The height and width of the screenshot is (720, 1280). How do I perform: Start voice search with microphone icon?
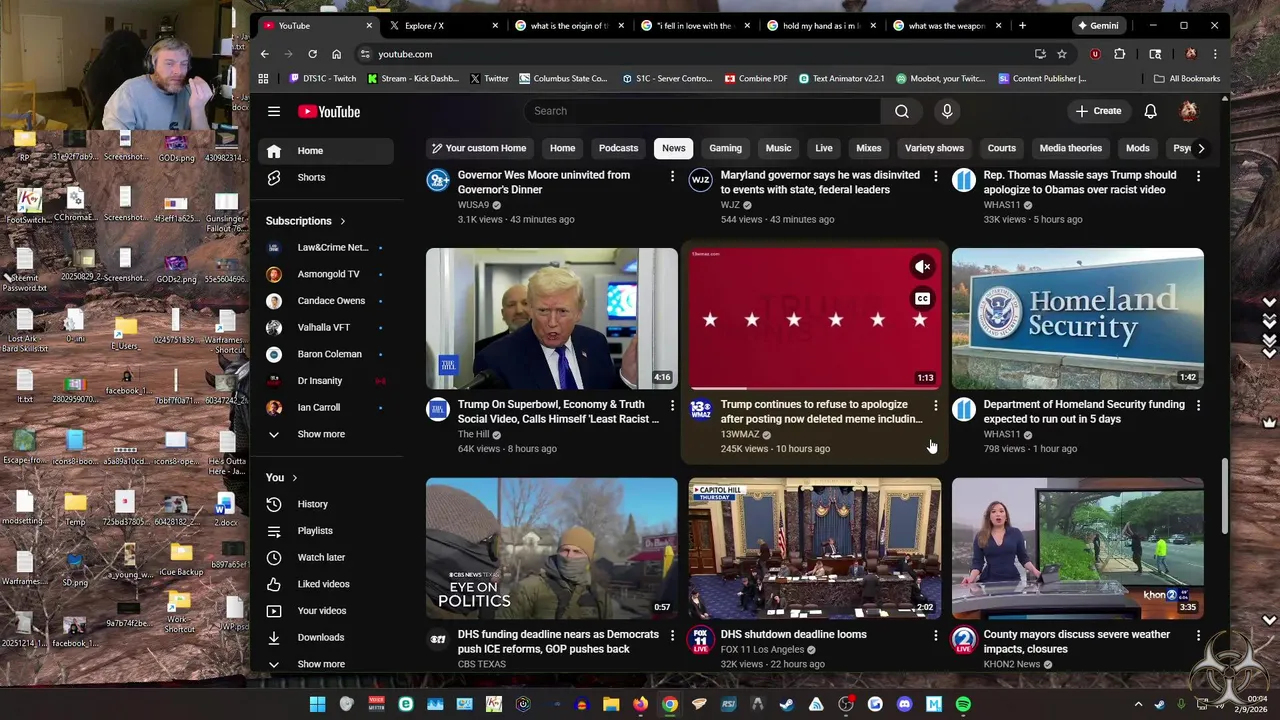(x=947, y=111)
